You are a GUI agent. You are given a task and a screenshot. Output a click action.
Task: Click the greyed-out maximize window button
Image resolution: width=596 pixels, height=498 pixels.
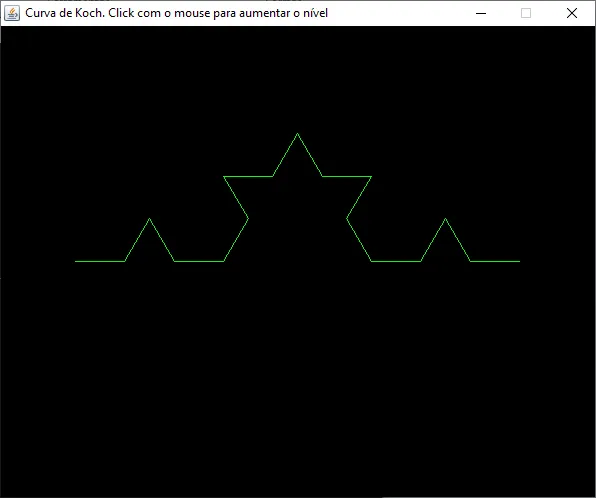526,13
